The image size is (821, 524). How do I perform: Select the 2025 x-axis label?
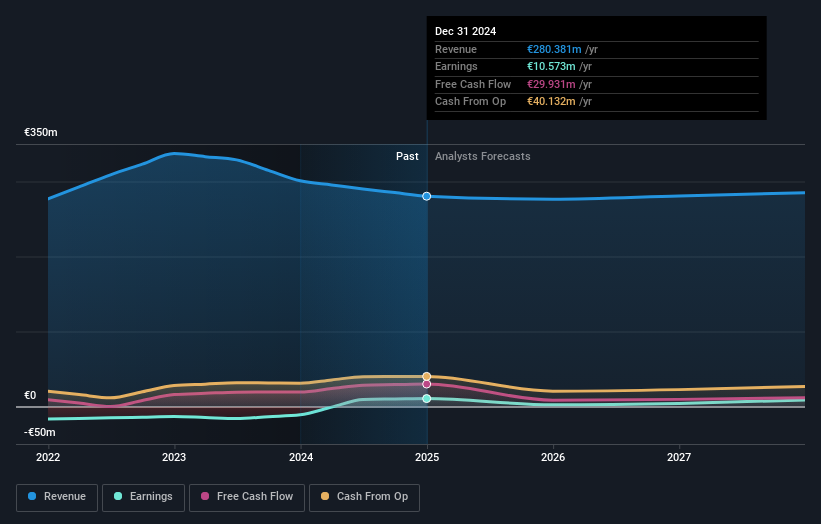(x=427, y=457)
